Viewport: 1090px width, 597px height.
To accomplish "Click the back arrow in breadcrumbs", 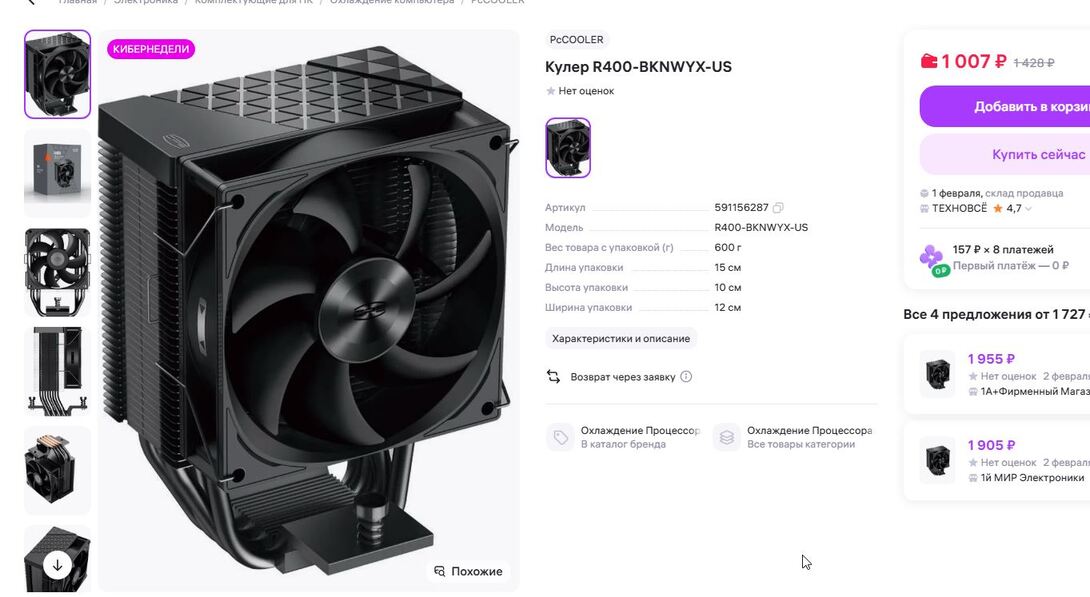I will pos(31,2).
